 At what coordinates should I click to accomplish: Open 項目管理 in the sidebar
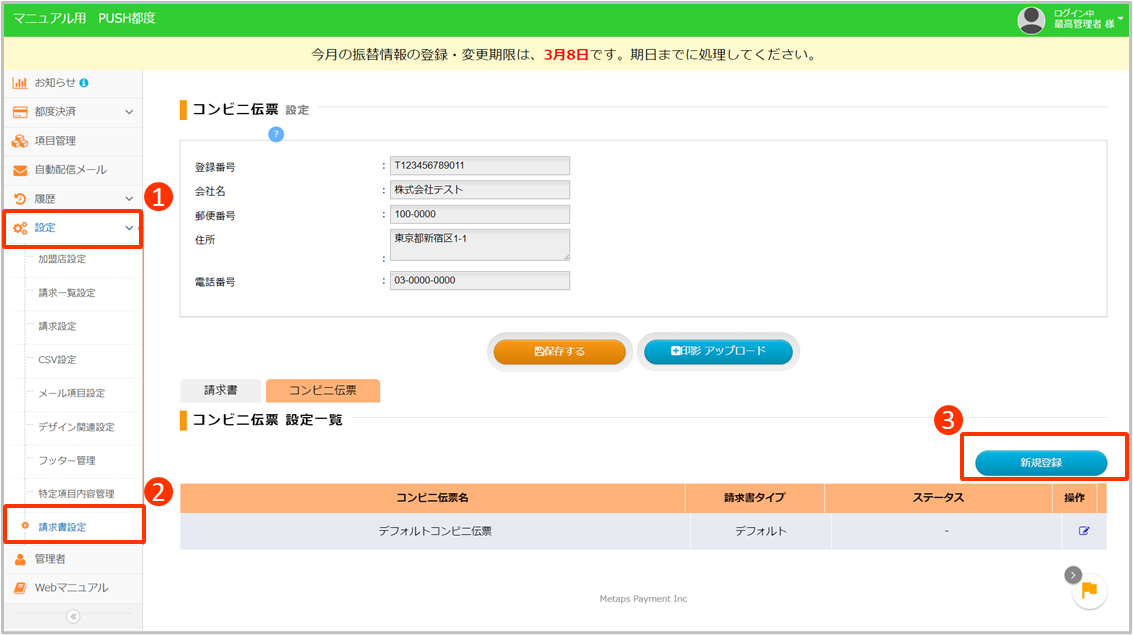tap(55, 141)
